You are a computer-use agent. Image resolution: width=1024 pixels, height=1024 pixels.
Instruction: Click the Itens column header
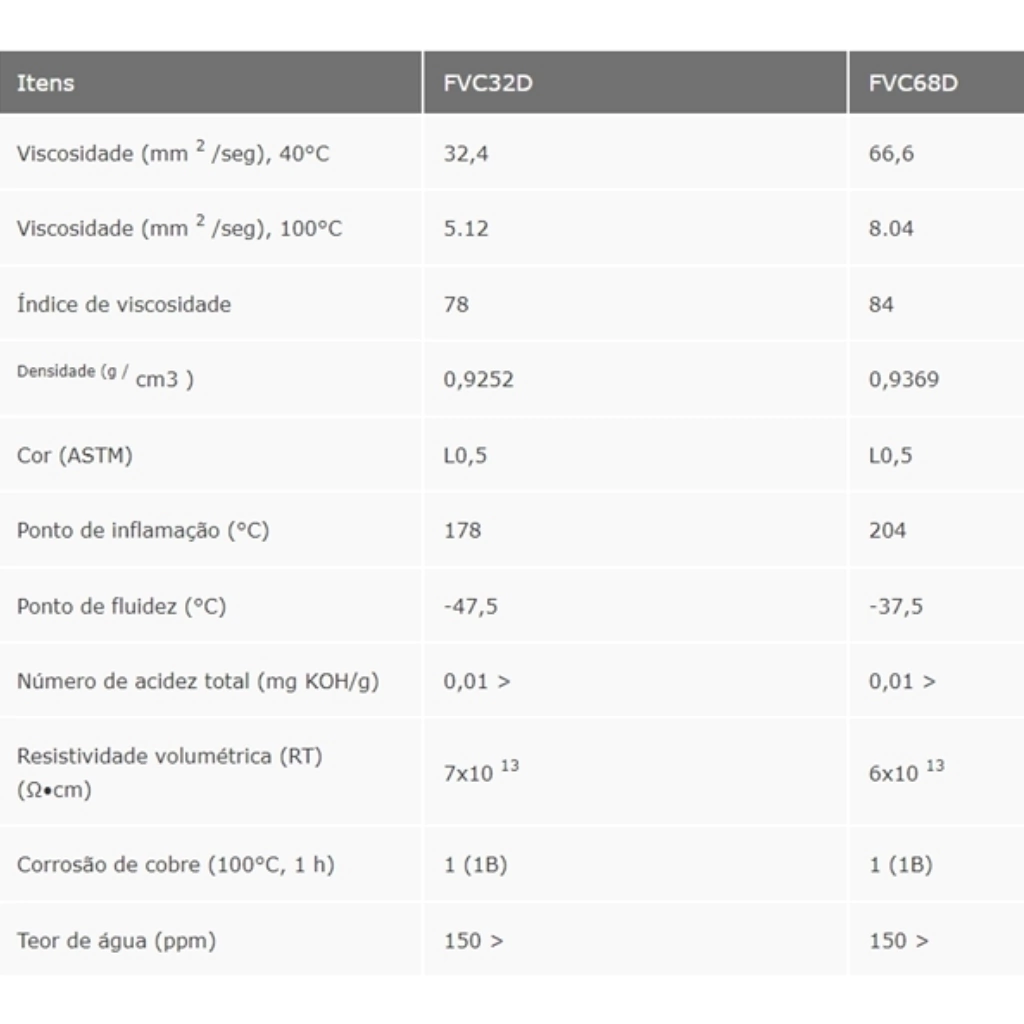(45, 83)
